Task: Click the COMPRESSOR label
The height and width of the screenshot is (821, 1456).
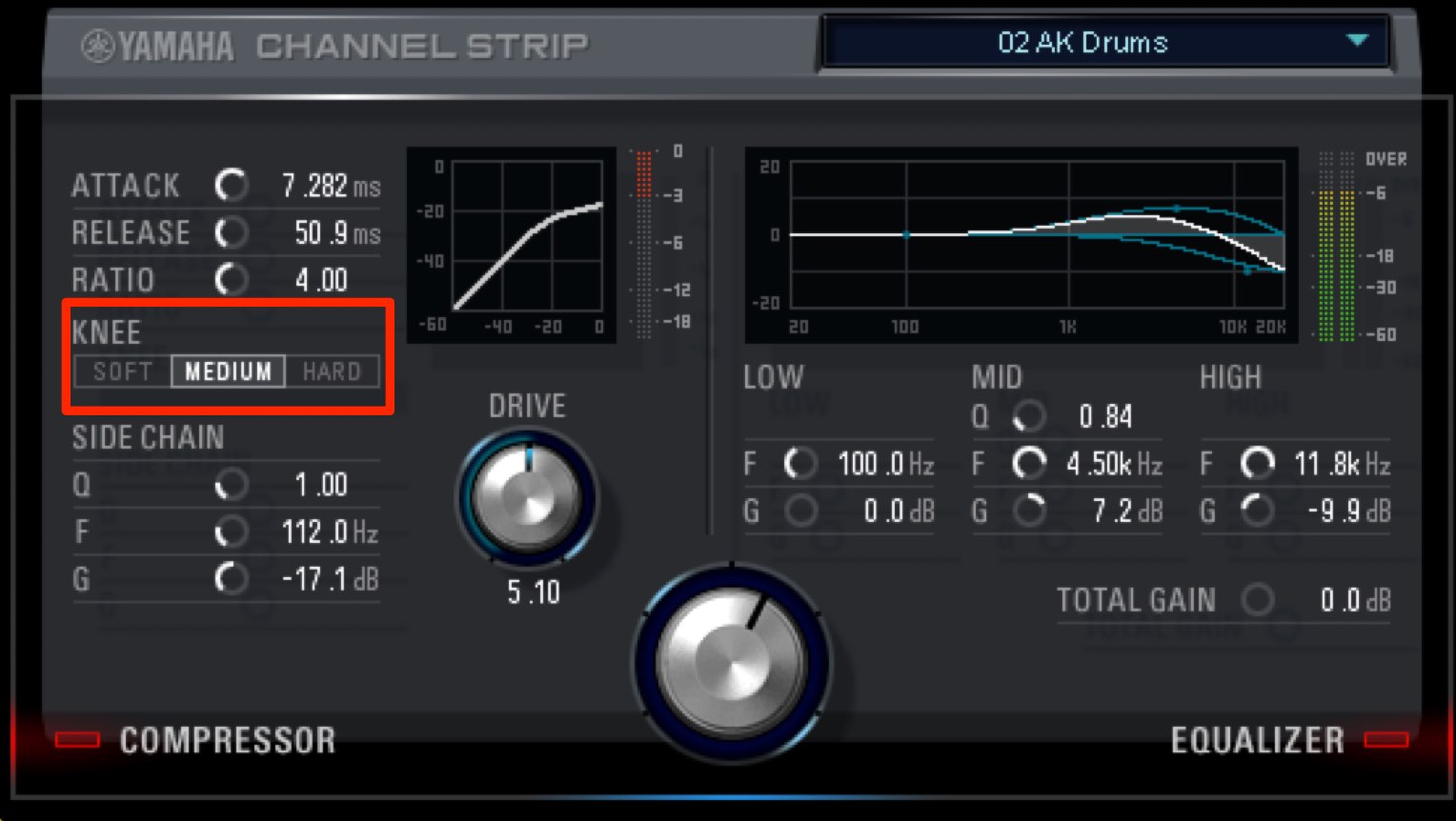Action: click(x=228, y=740)
